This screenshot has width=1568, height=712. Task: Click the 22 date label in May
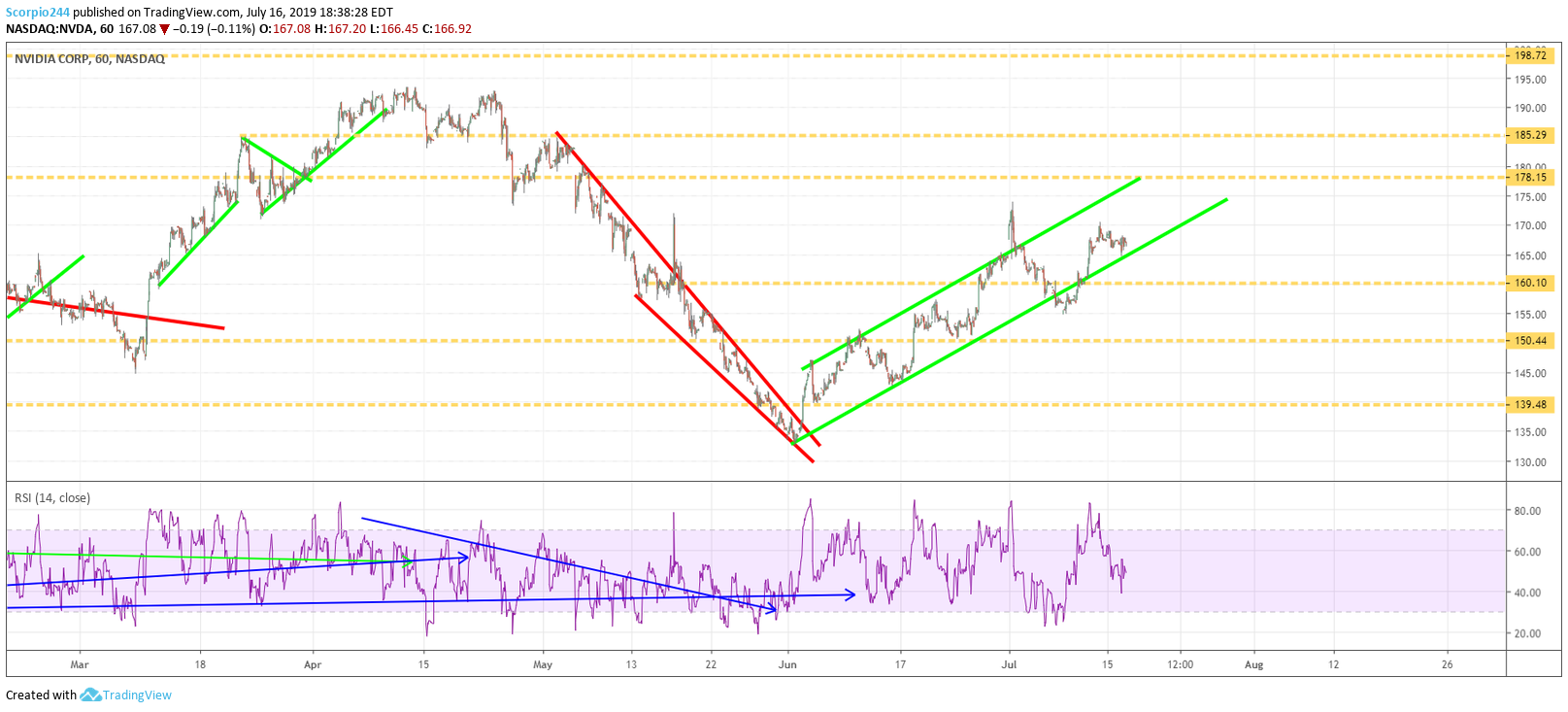click(x=711, y=664)
